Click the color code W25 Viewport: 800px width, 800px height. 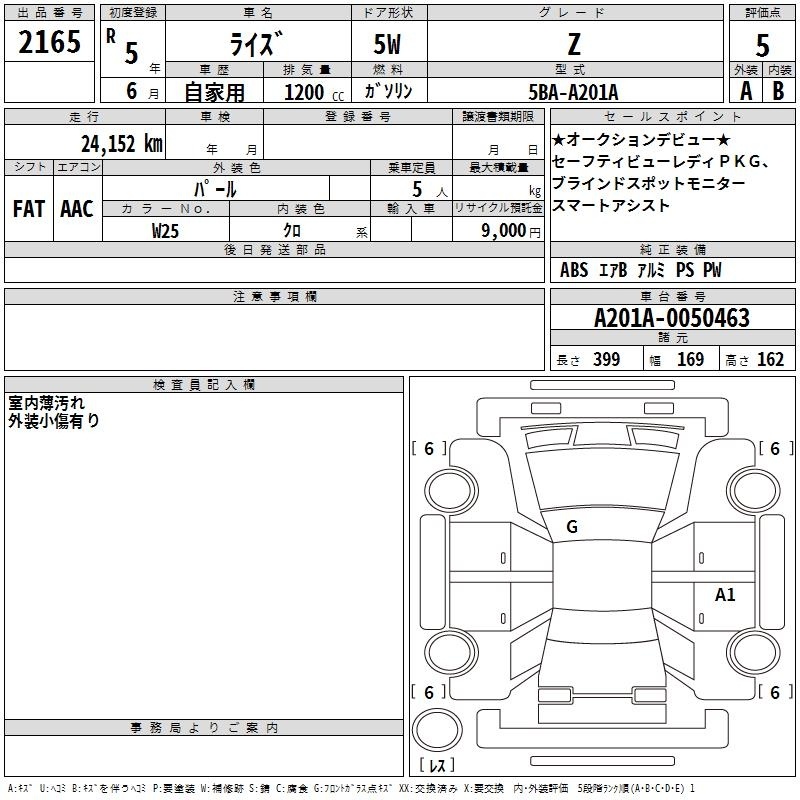click(166, 230)
